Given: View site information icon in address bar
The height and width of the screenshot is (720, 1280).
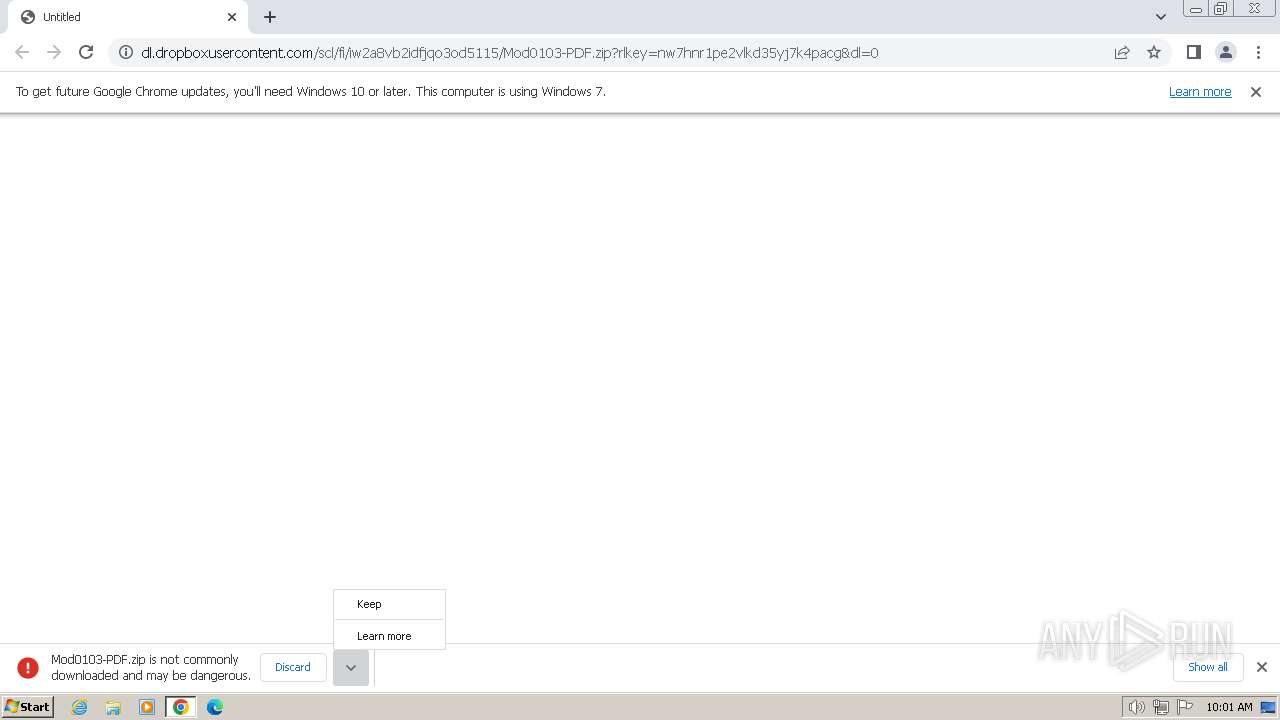Looking at the screenshot, I should (126, 52).
